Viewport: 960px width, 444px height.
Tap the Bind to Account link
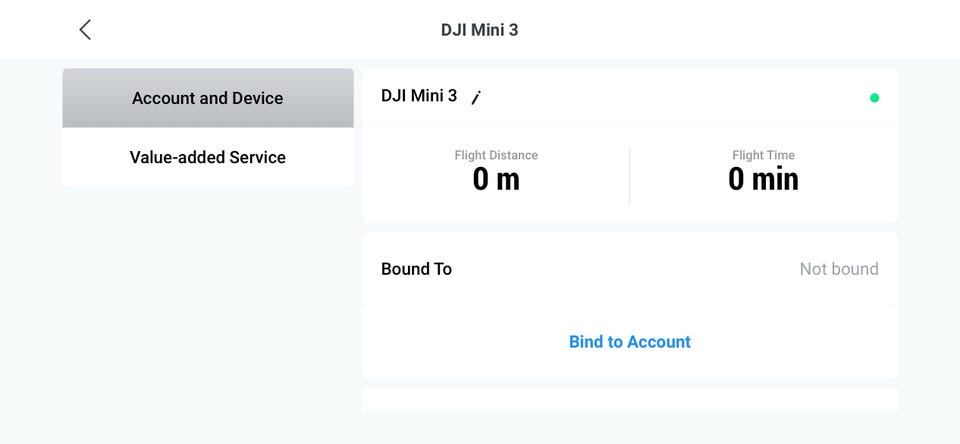(630, 342)
